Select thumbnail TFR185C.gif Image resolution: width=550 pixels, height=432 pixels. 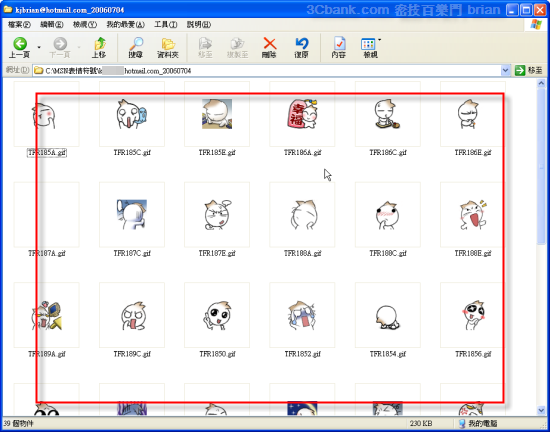[x=132, y=114]
